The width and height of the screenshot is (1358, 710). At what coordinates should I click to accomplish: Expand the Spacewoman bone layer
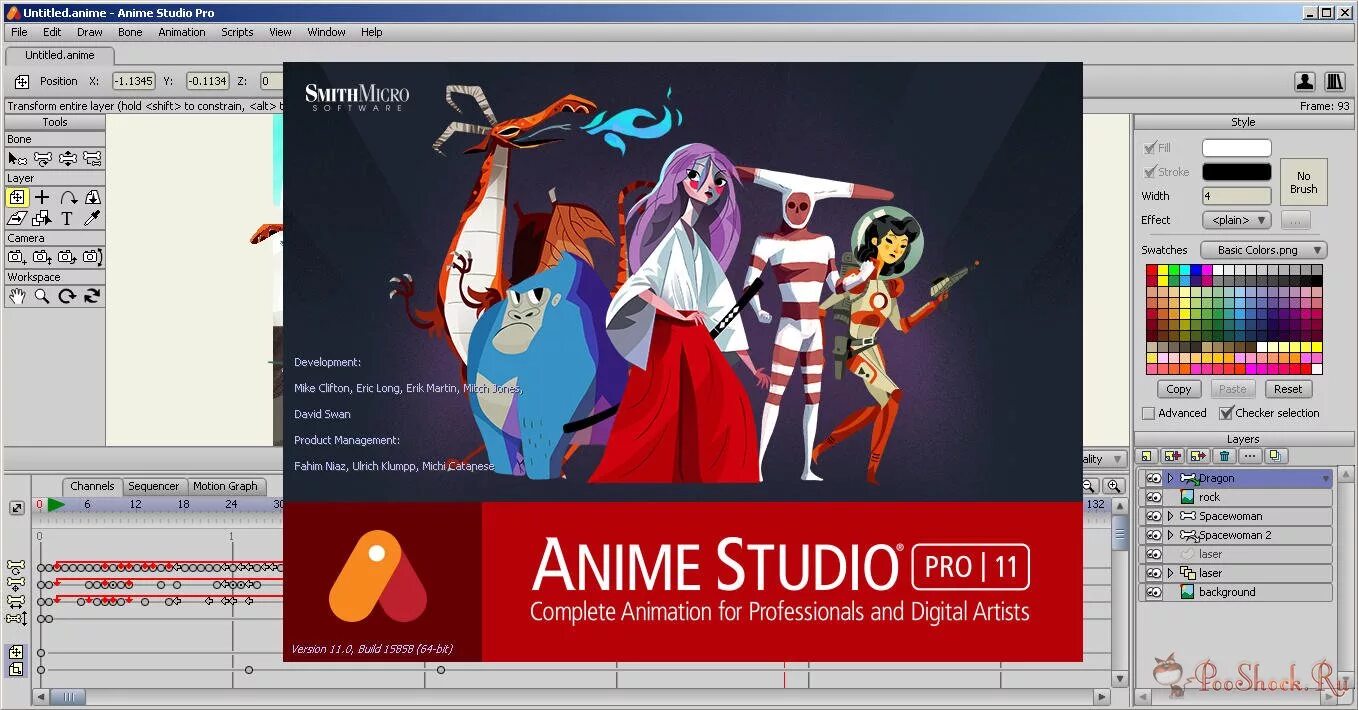pyautogui.click(x=1170, y=516)
